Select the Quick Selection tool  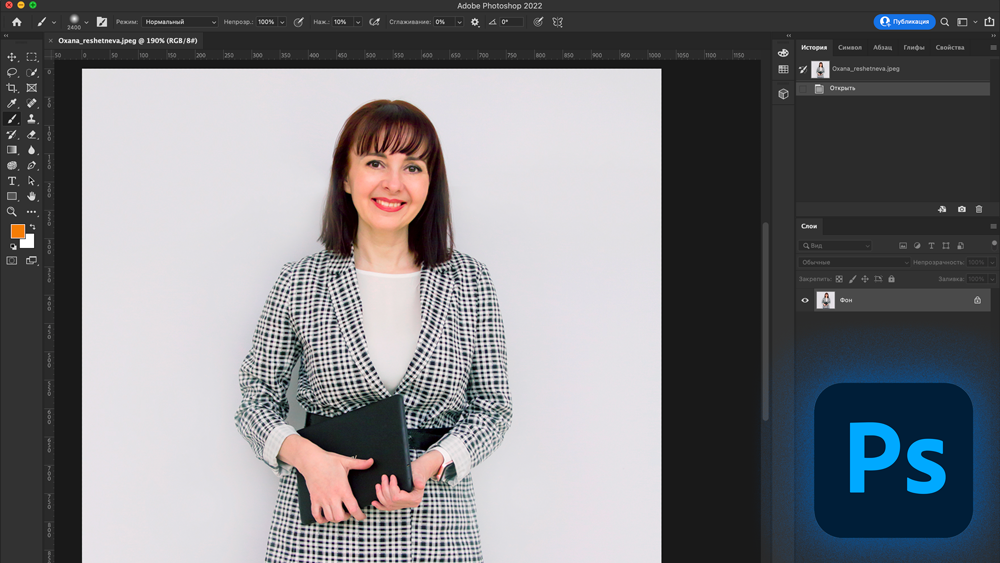coord(31,72)
